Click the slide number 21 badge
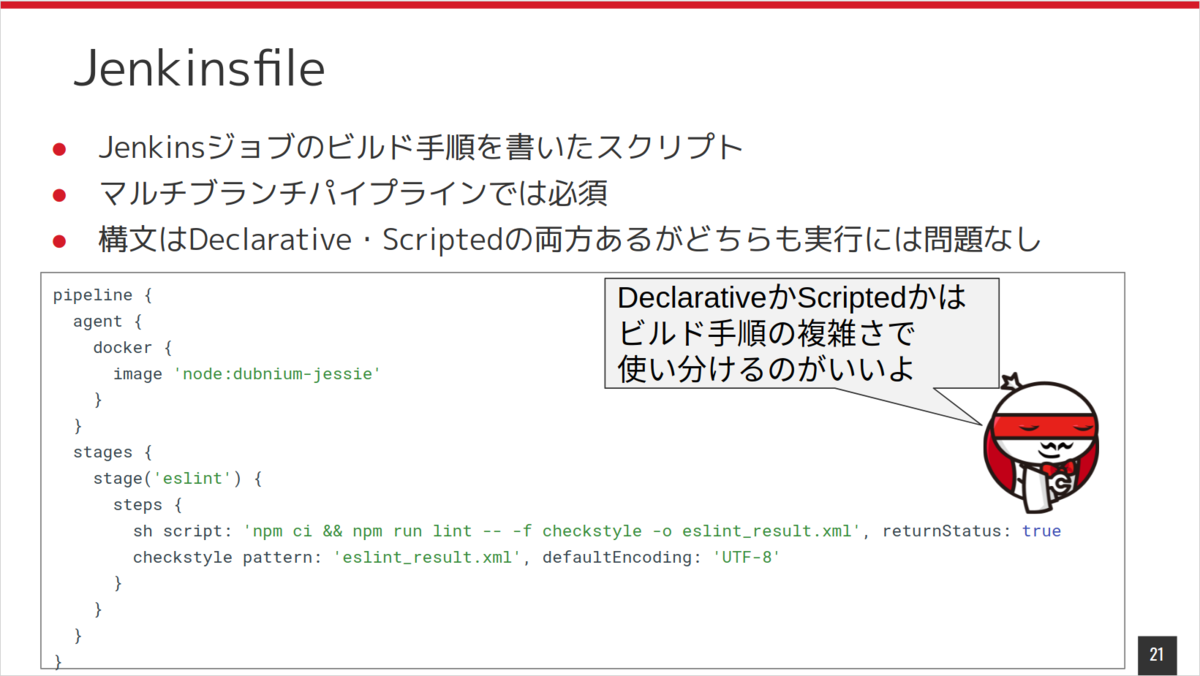The width and height of the screenshot is (1200, 676). pyautogui.click(x=1157, y=655)
